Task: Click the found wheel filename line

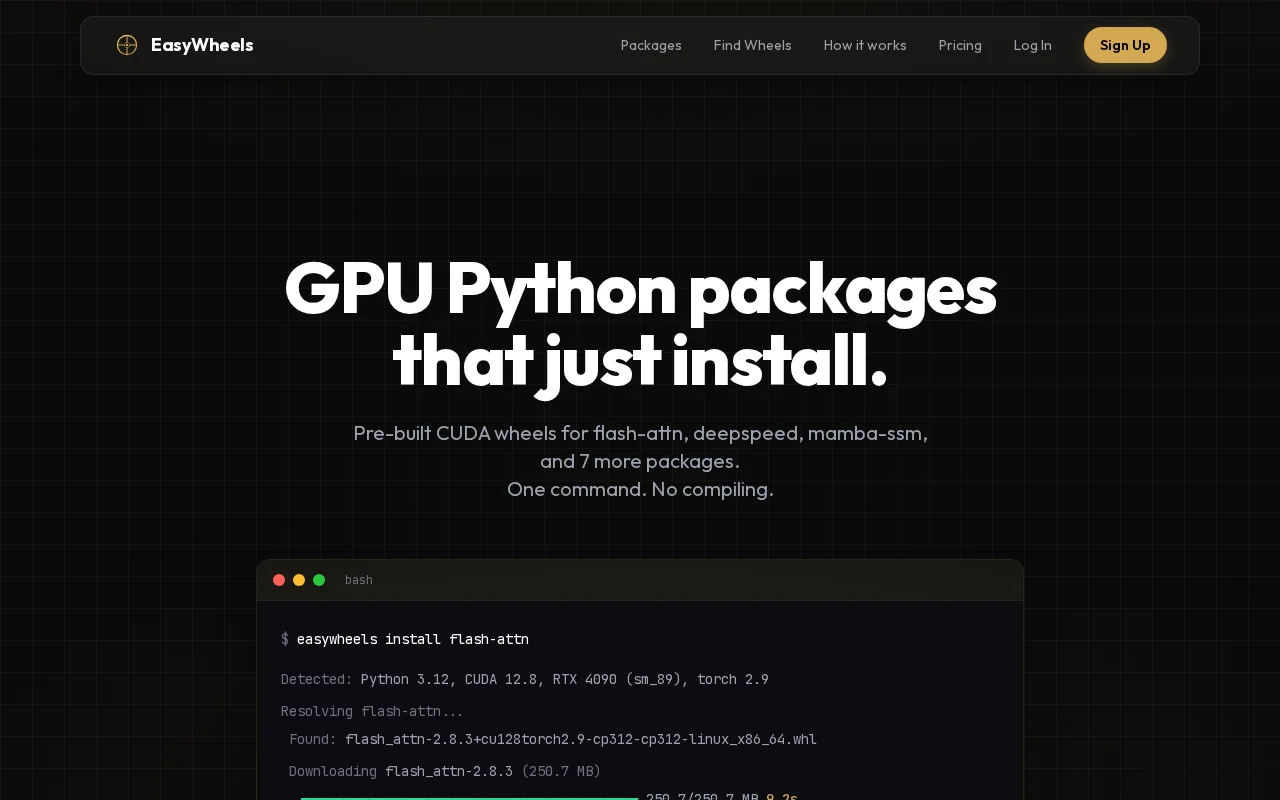Action: (x=553, y=739)
